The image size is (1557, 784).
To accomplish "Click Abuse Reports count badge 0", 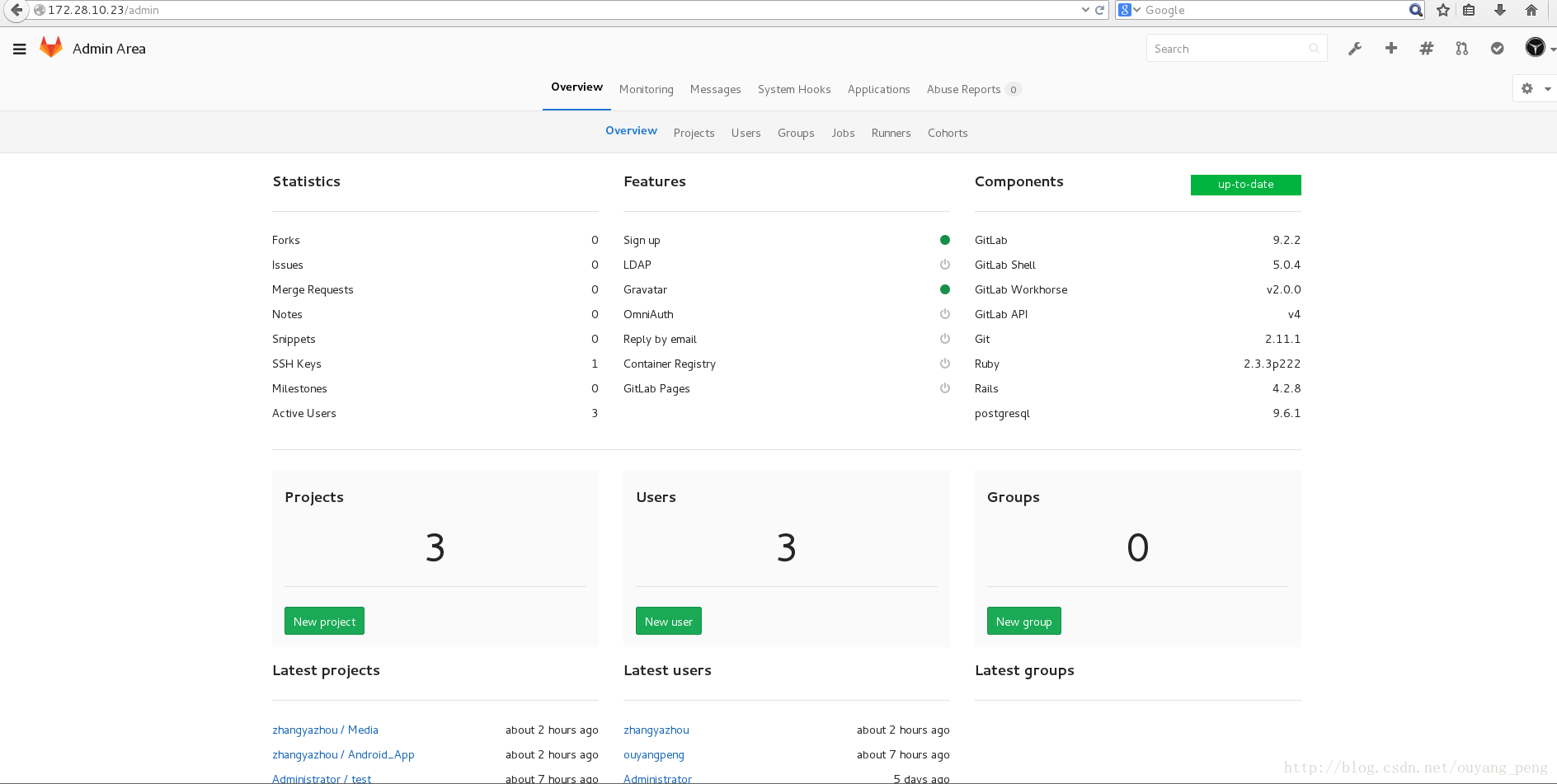I will coord(1013,89).
